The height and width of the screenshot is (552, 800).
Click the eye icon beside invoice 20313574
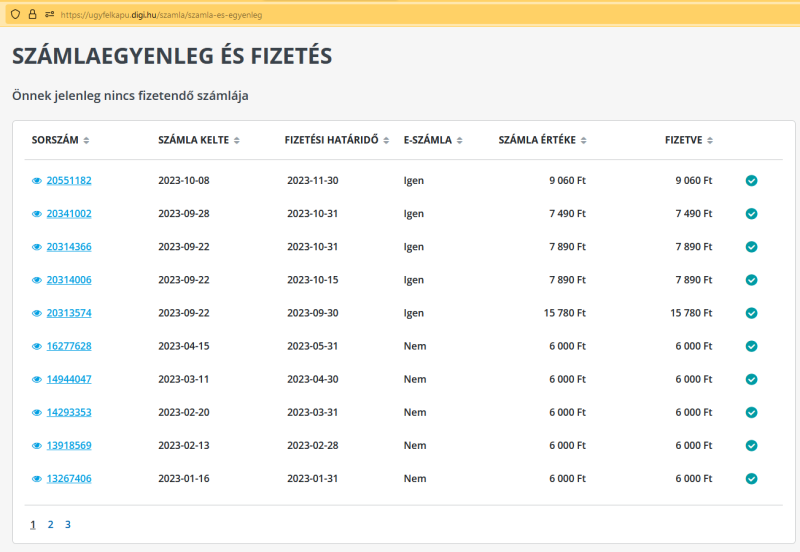point(37,313)
